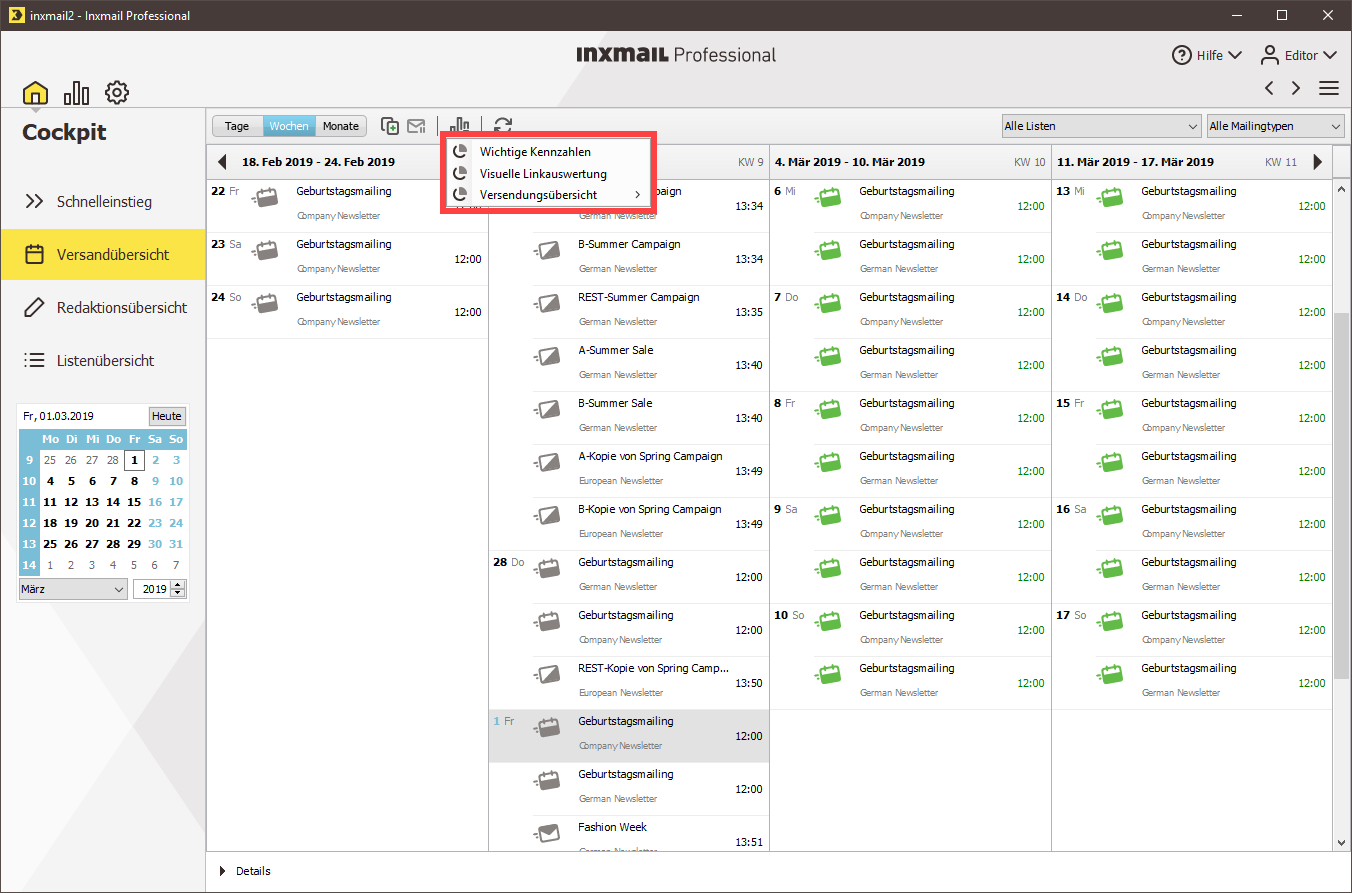Image resolution: width=1352 pixels, height=893 pixels.
Task: Open Schnelleinstieg in the sidebar
Action: click(x=103, y=201)
